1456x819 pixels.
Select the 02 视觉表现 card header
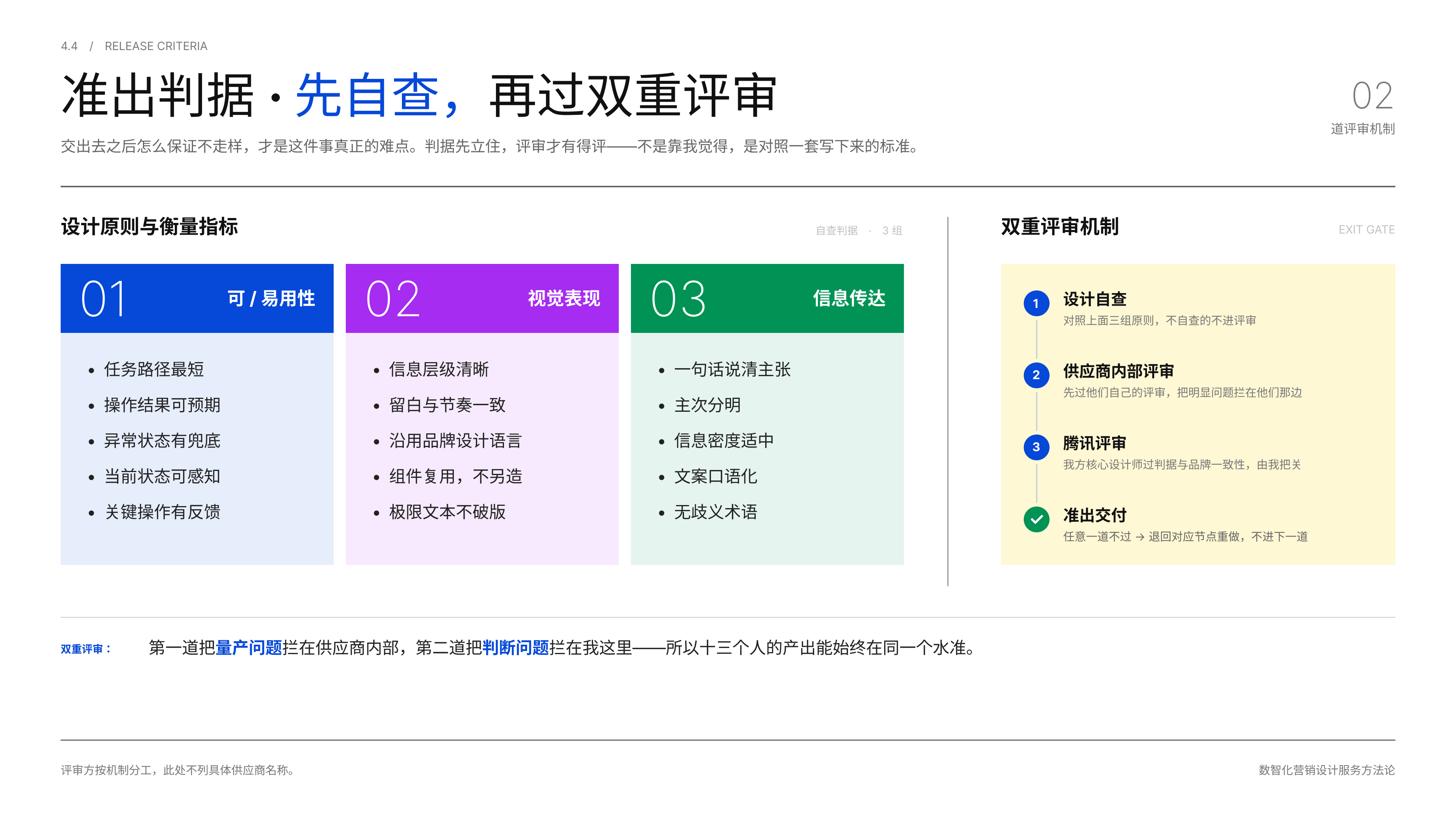[482, 298]
